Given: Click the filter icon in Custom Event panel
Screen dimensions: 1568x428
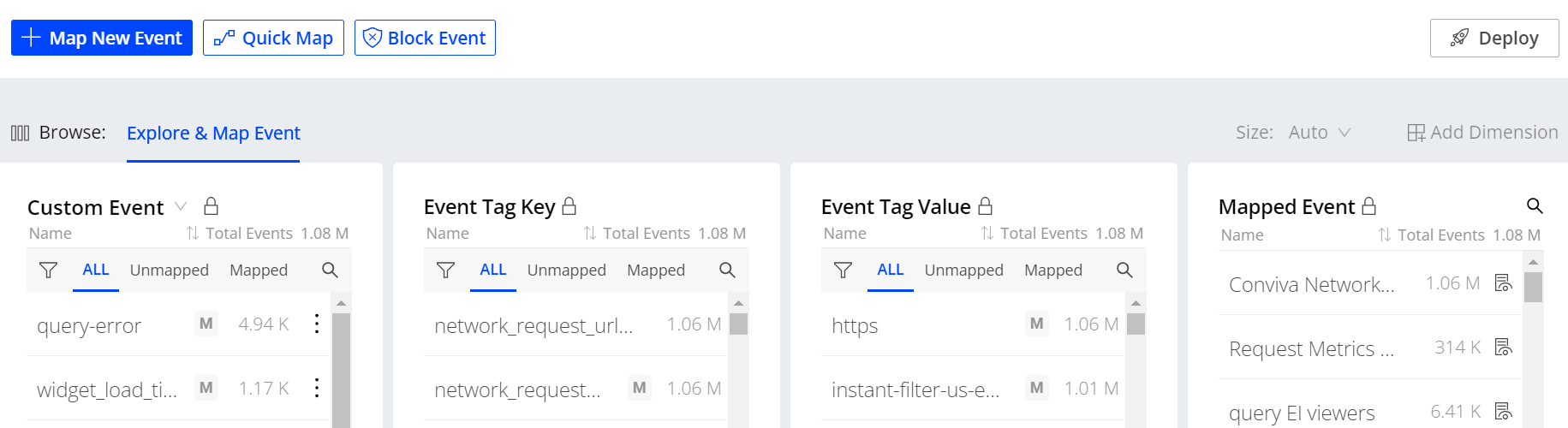Looking at the screenshot, I should click(x=49, y=270).
